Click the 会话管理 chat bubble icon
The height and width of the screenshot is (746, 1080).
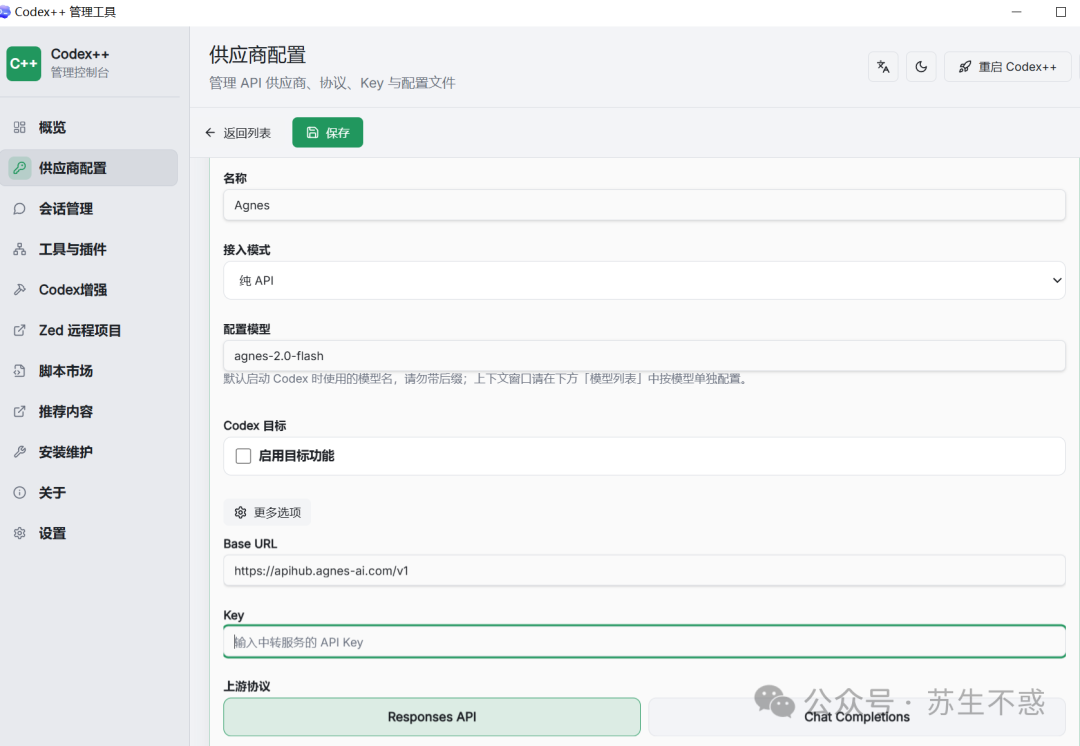tap(19, 209)
